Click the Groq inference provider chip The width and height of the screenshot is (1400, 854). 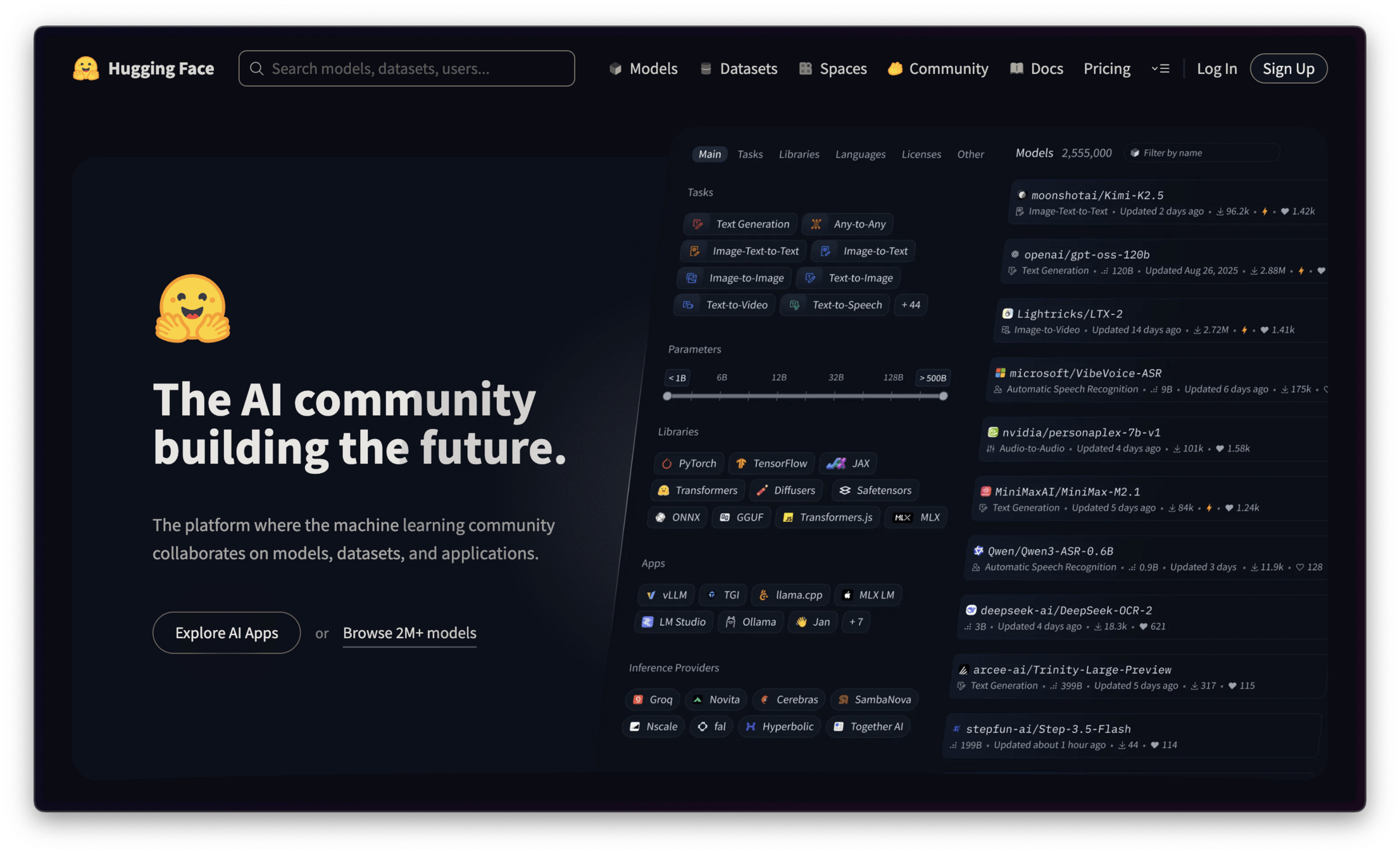coord(653,700)
